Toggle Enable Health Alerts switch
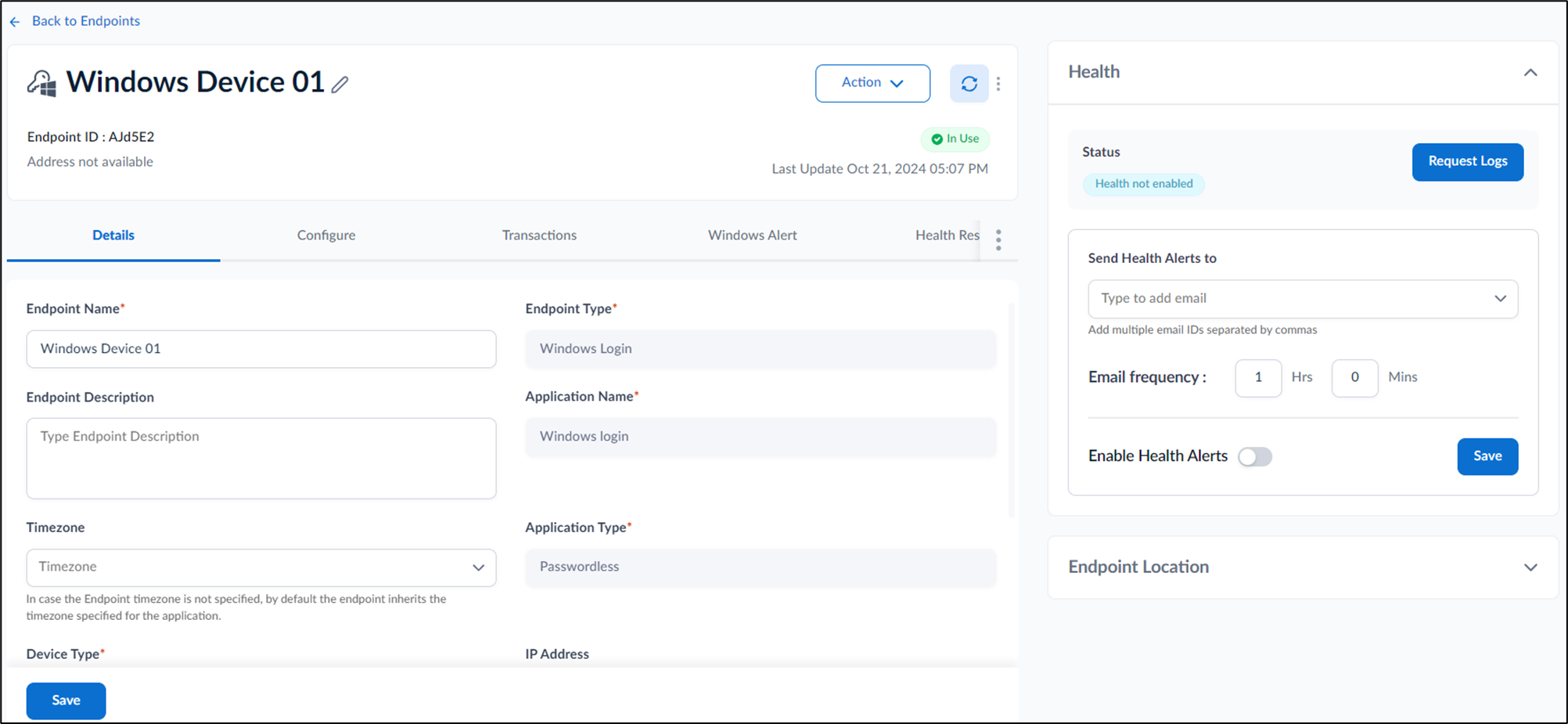 coord(1255,456)
